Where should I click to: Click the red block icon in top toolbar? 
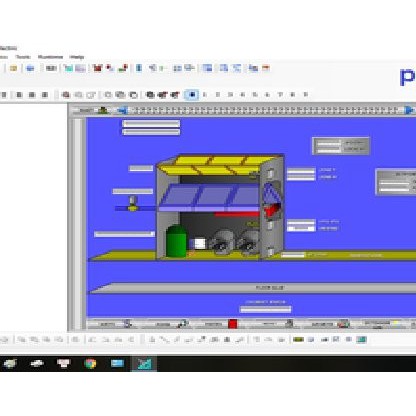tap(97, 68)
